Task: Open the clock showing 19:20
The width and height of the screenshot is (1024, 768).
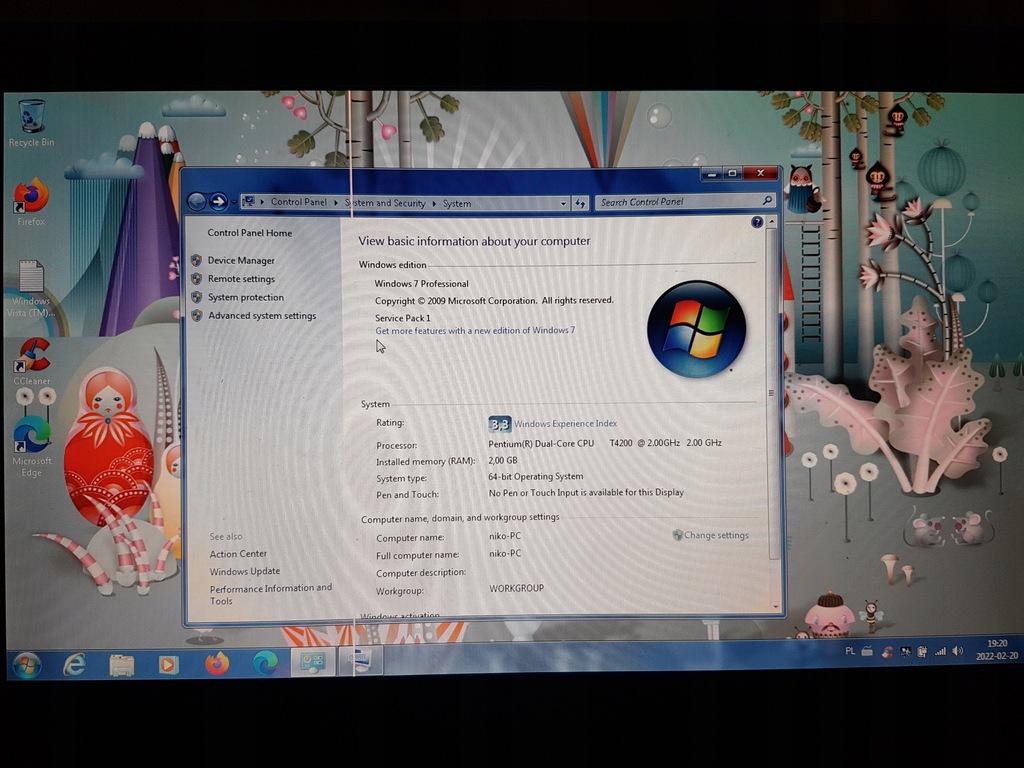Action: coord(997,649)
